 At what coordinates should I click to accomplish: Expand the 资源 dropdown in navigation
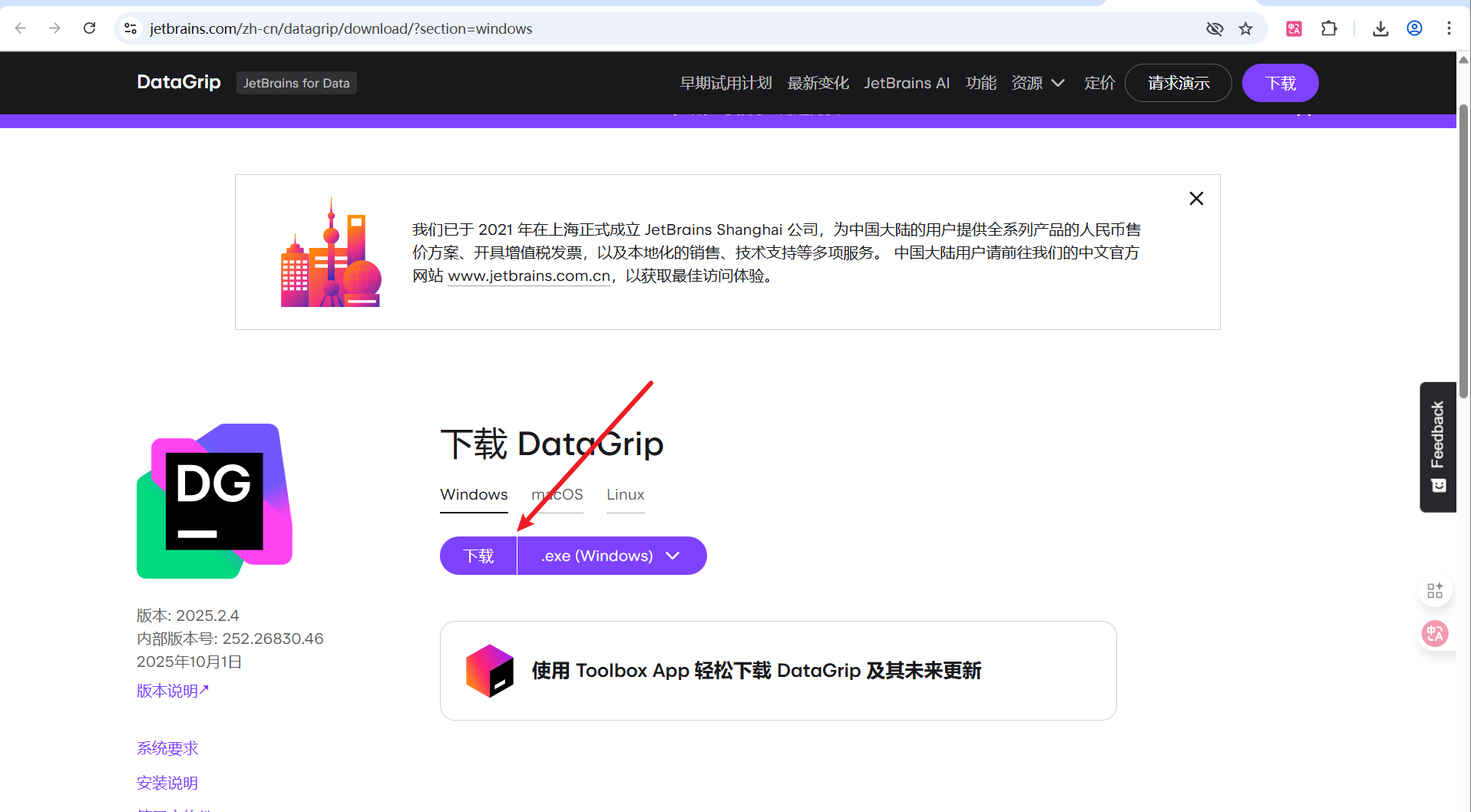point(1038,83)
